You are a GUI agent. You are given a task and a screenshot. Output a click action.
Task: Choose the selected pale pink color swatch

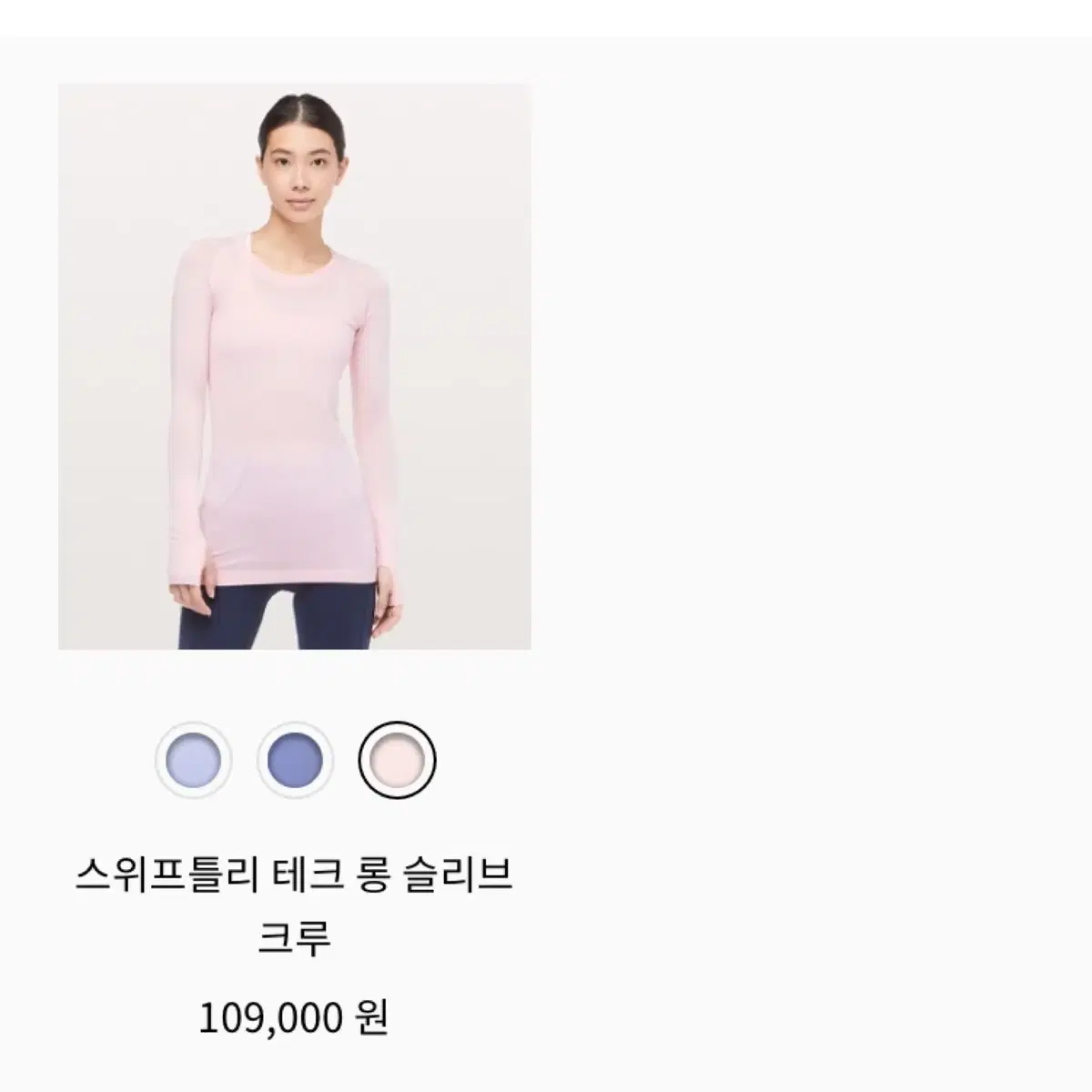397,759
